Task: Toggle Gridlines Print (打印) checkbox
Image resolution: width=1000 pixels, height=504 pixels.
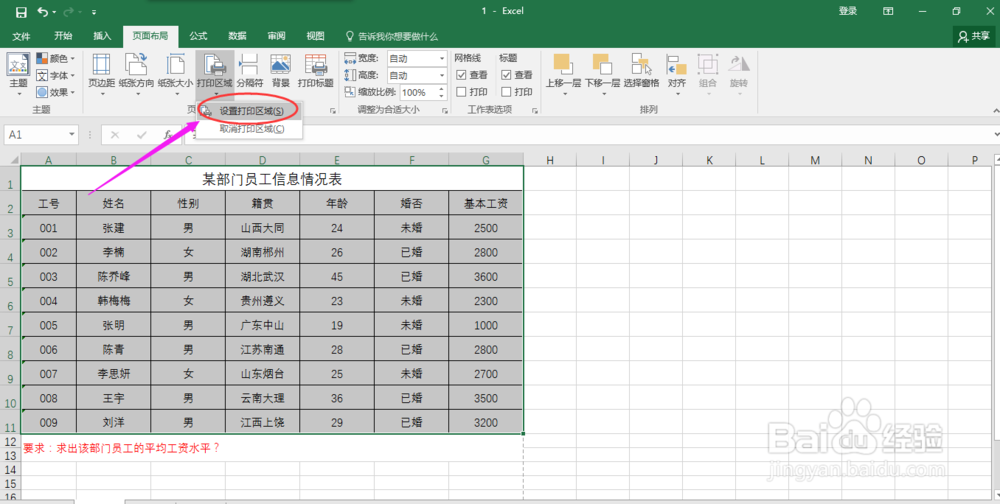Action: [x=462, y=92]
